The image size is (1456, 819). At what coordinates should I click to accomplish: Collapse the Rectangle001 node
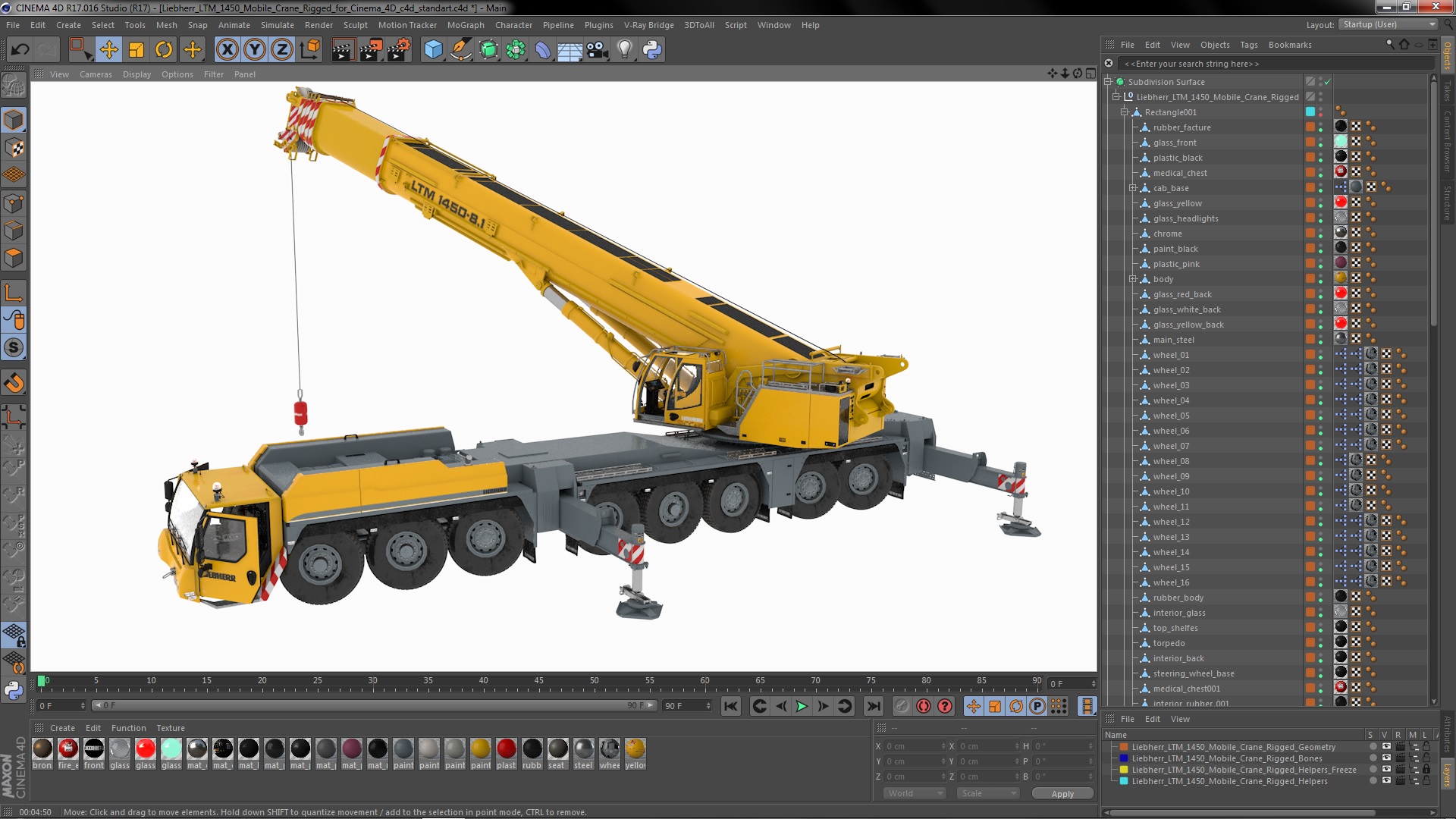point(1125,112)
